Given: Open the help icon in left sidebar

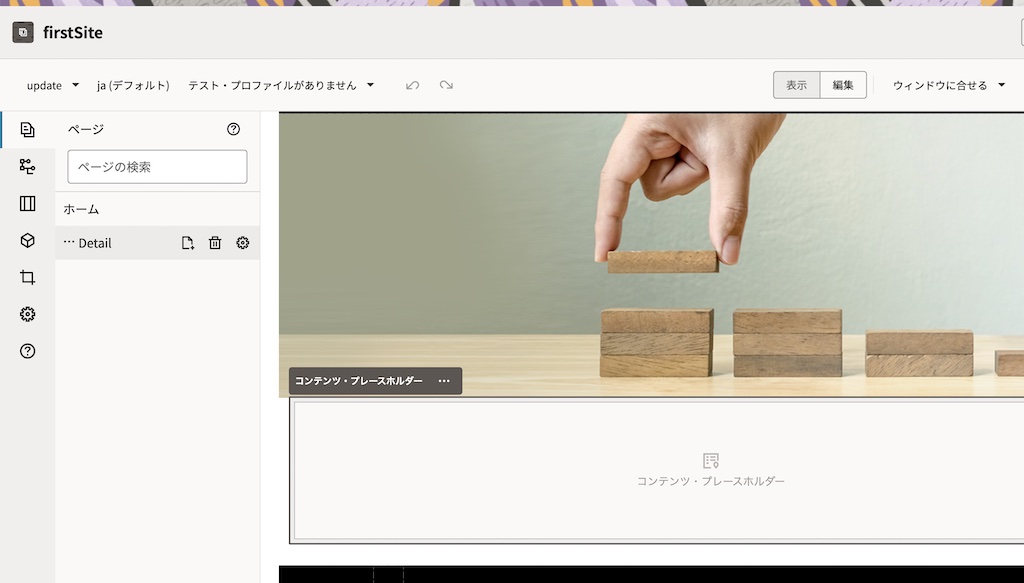Looking at the screenshot, I should coord(27,351).
